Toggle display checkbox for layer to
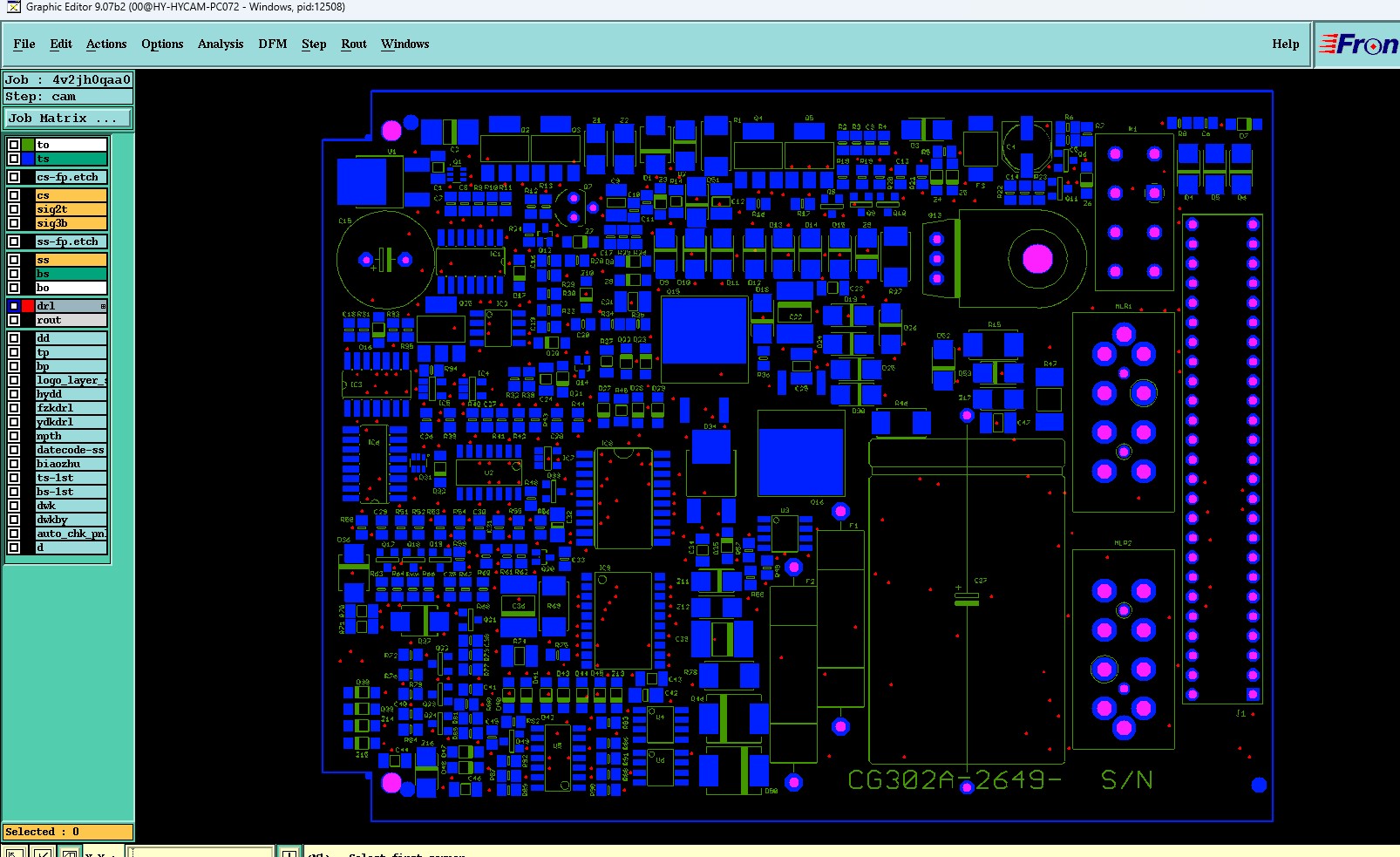Screen dimensions: 1400x857 14,145
